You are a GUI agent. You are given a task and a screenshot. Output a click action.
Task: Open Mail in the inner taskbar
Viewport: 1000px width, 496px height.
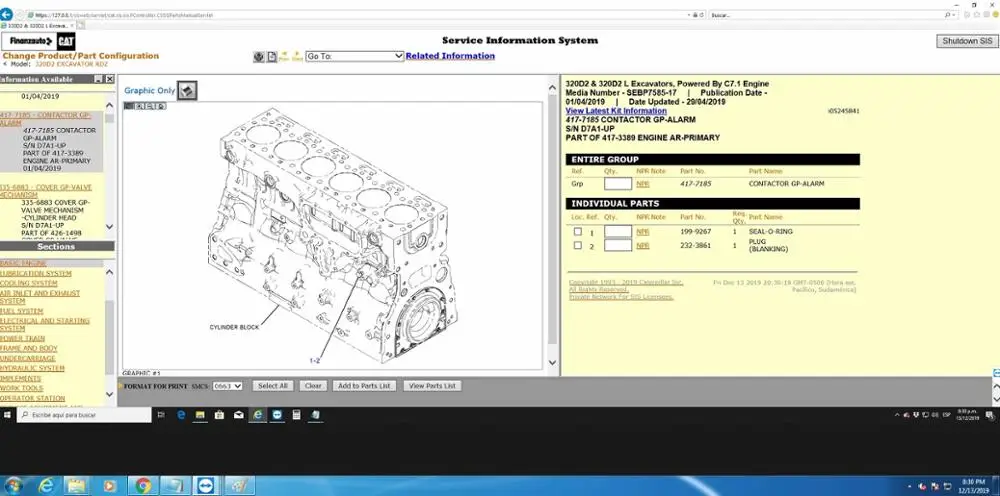pos(239,415)
